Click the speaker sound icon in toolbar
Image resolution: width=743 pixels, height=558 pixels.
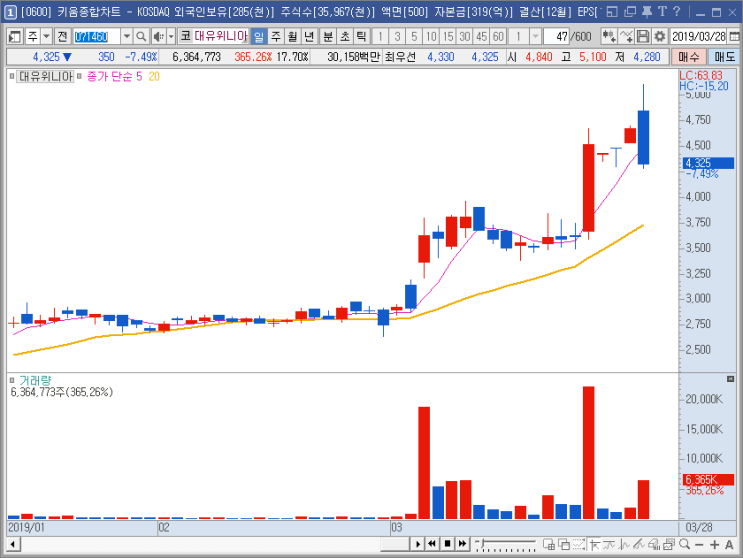click(x=159, y=36)
